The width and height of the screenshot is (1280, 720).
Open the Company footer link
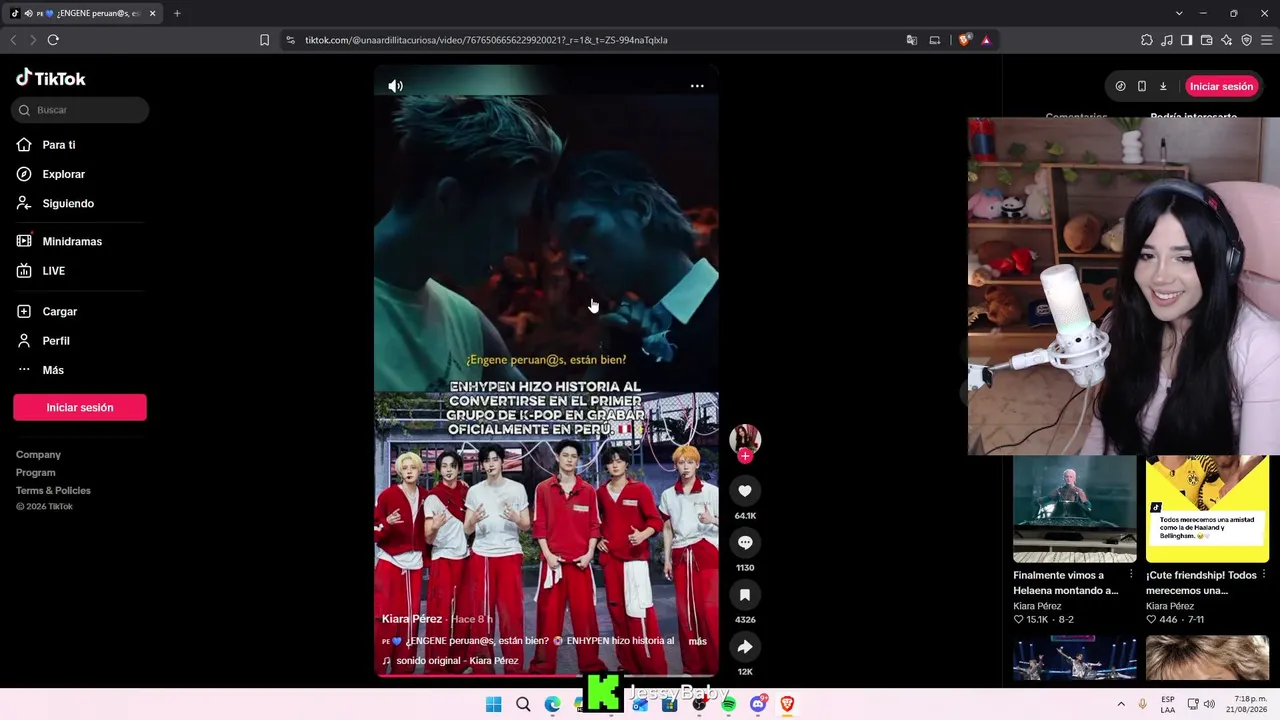[x=38, y=455]
